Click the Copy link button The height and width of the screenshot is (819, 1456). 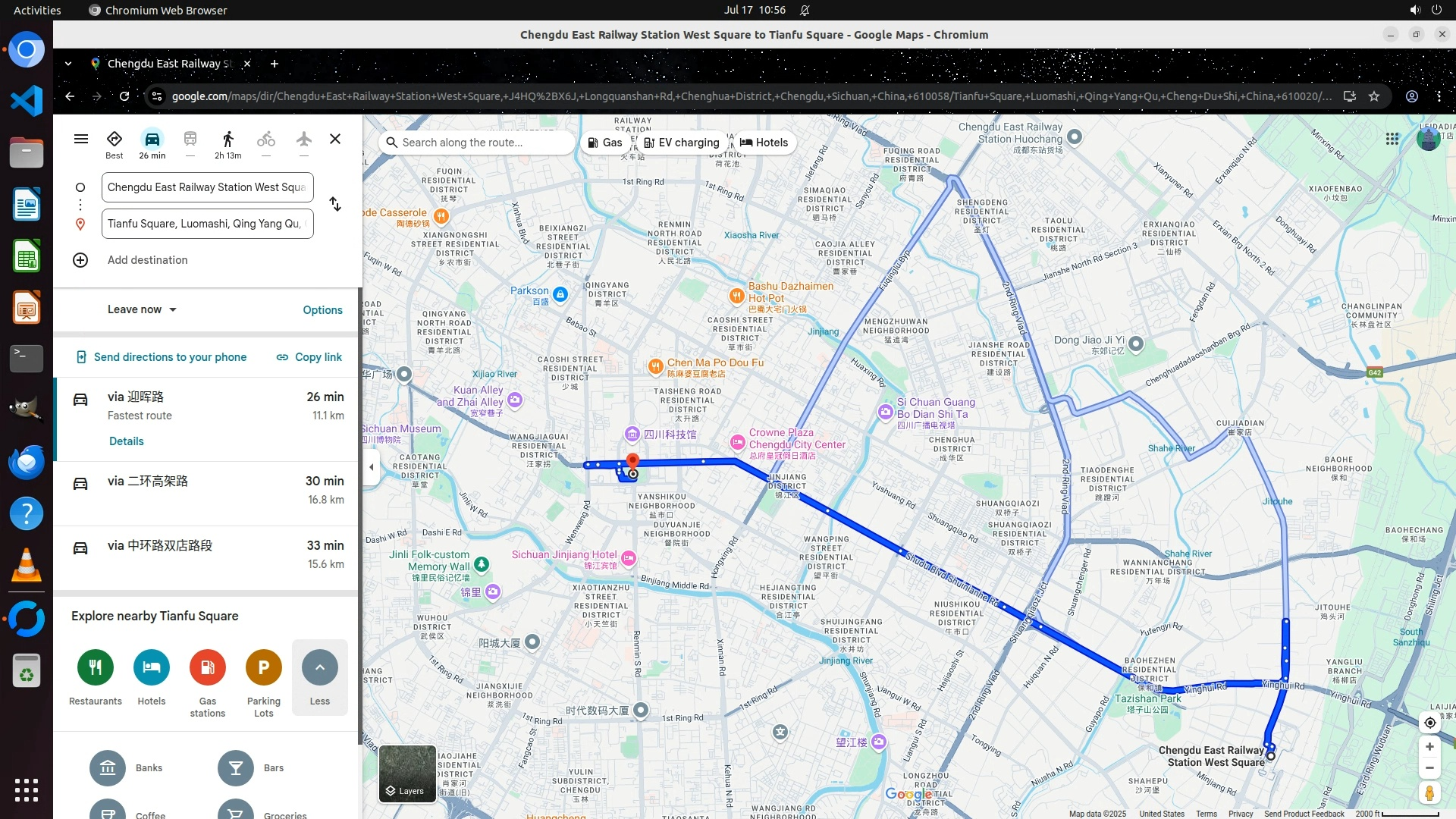click(309, 357)
